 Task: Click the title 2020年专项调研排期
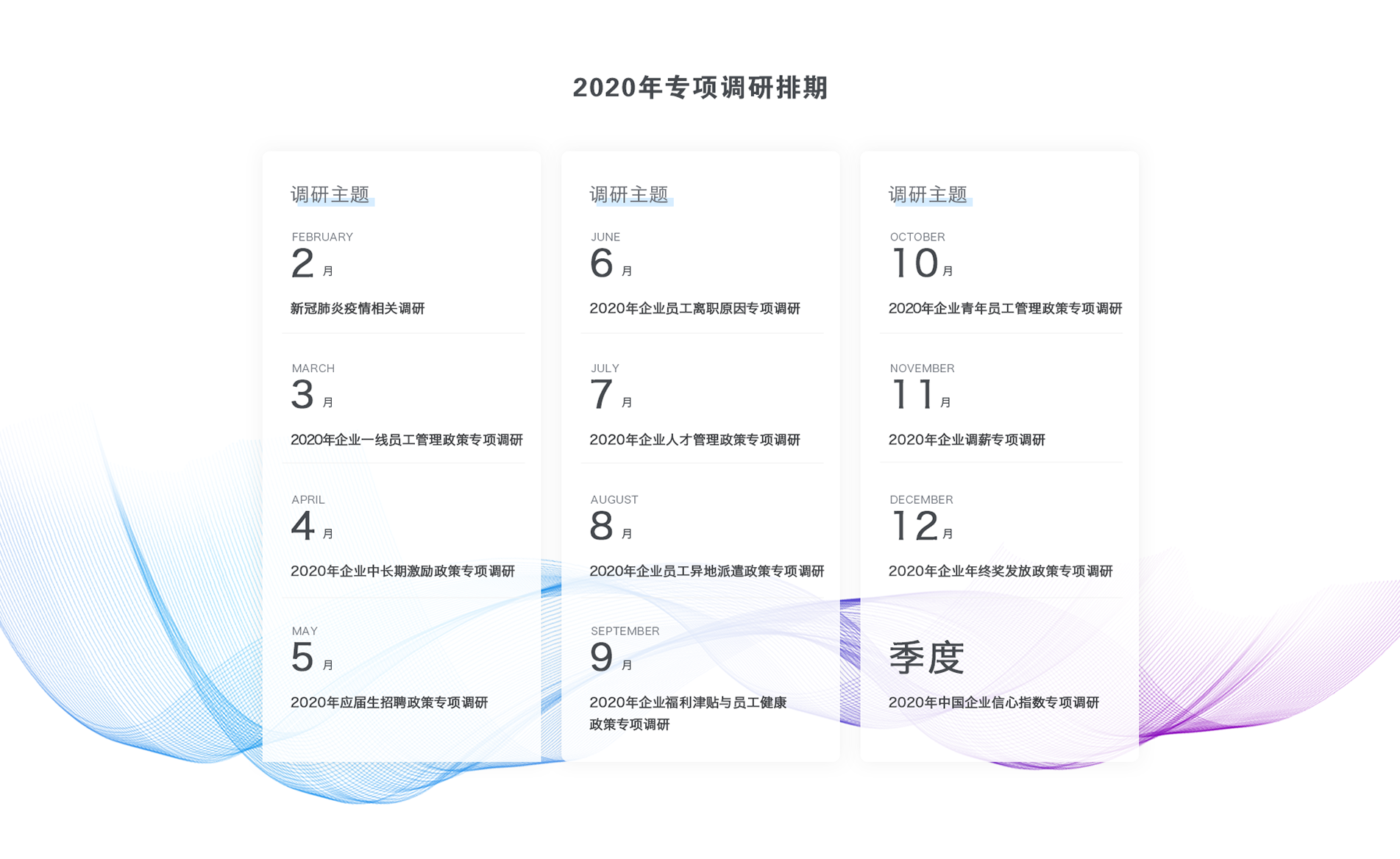pyautogui.click(x=700, y=88)
